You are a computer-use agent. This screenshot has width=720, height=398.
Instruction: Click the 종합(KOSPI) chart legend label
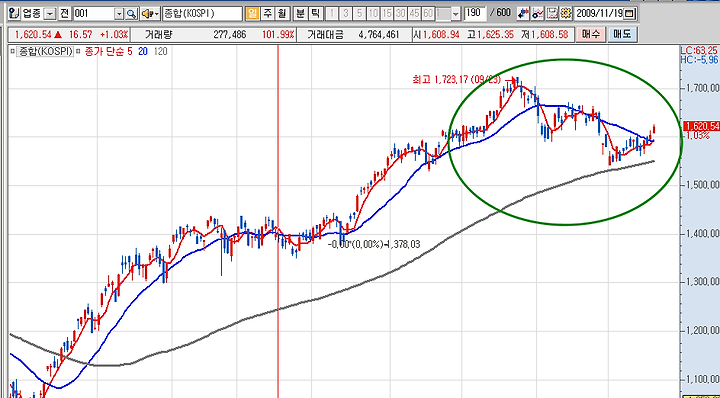[x=45, y=52]
